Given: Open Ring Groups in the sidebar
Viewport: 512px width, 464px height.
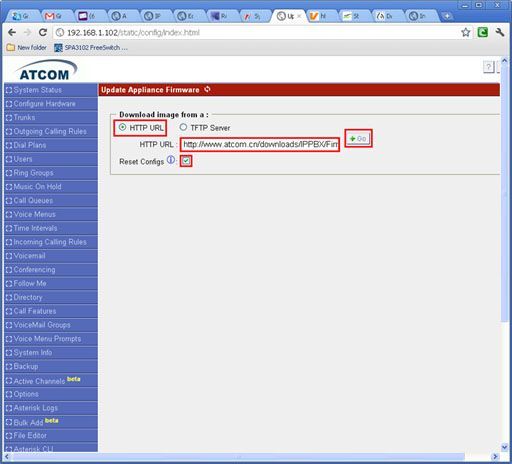Looking at the screenshot, I should pyautogui.click(x=51, y=173).
